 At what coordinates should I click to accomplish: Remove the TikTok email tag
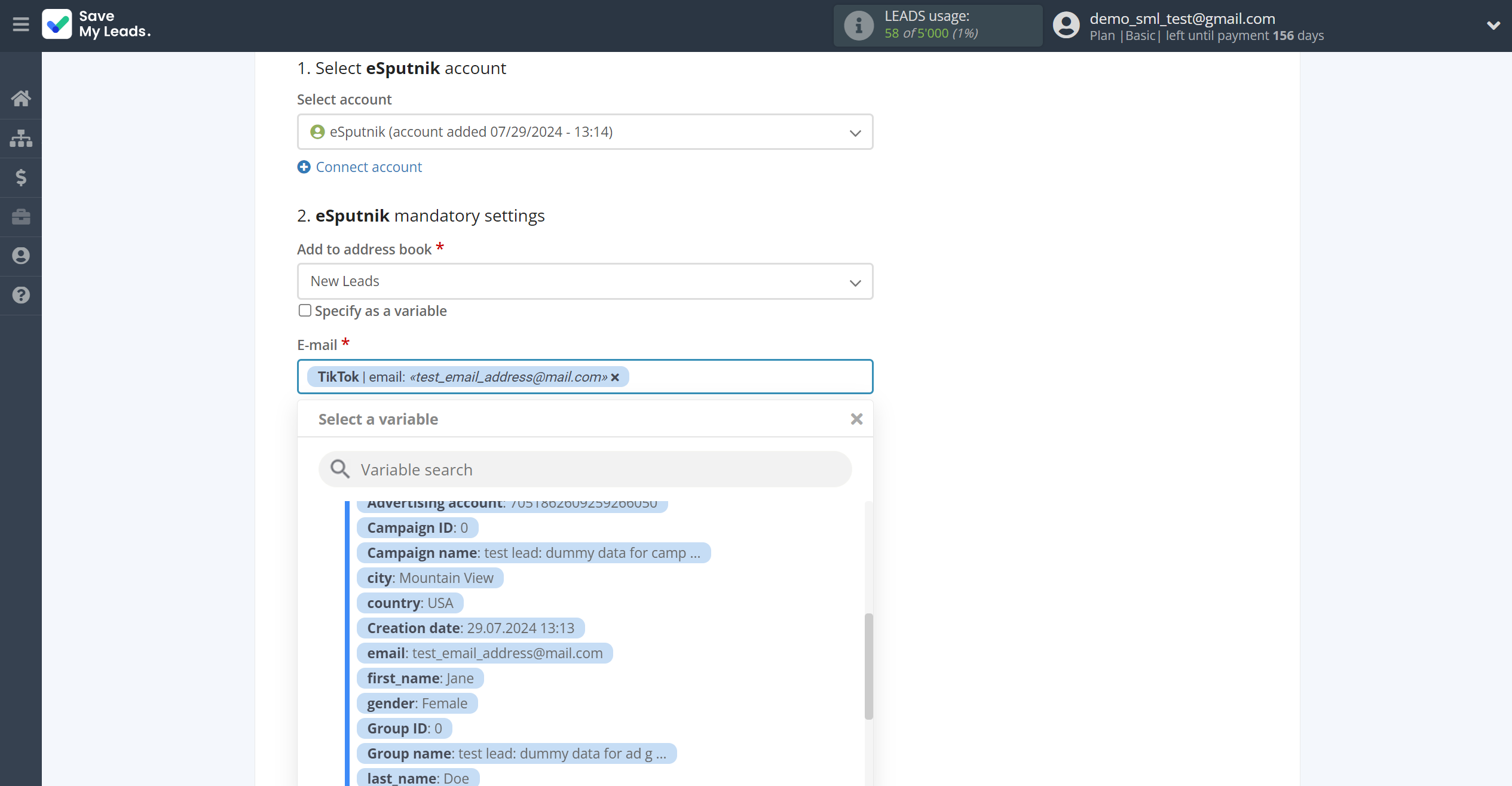coord(615,377)
